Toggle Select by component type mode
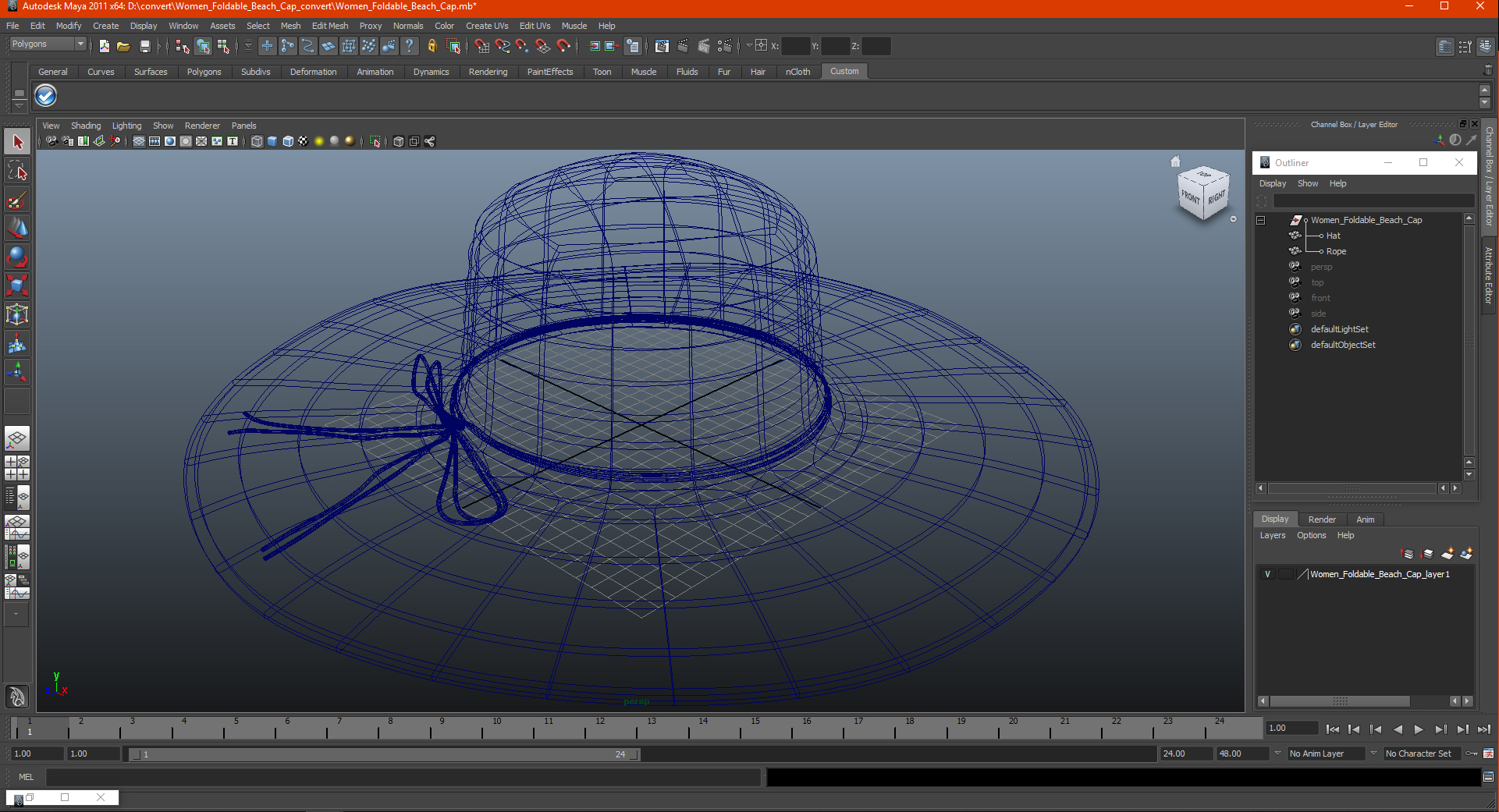 pyautogui.click(x=224, y=46)
